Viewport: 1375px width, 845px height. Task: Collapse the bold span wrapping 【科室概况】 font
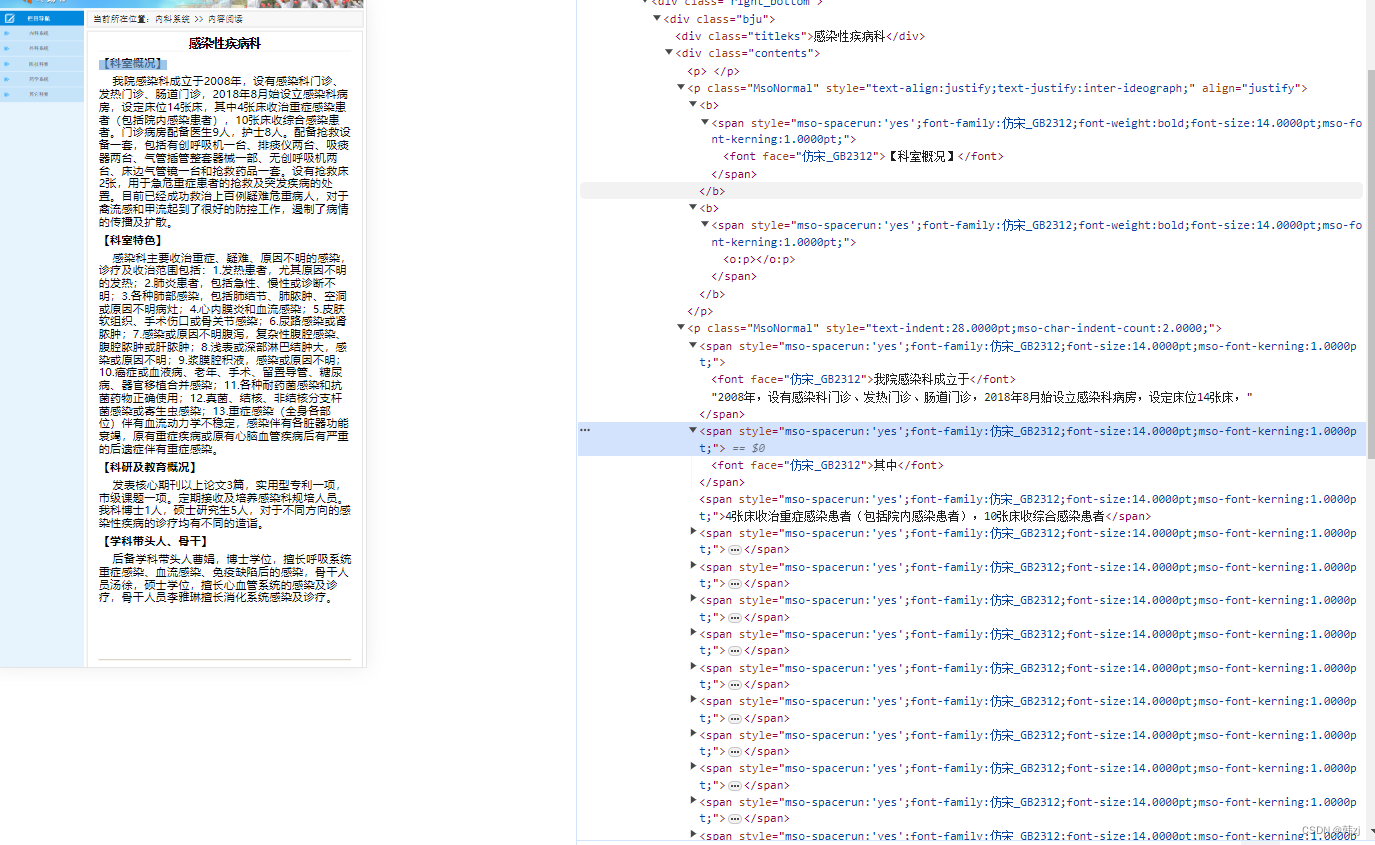point(705,122)
